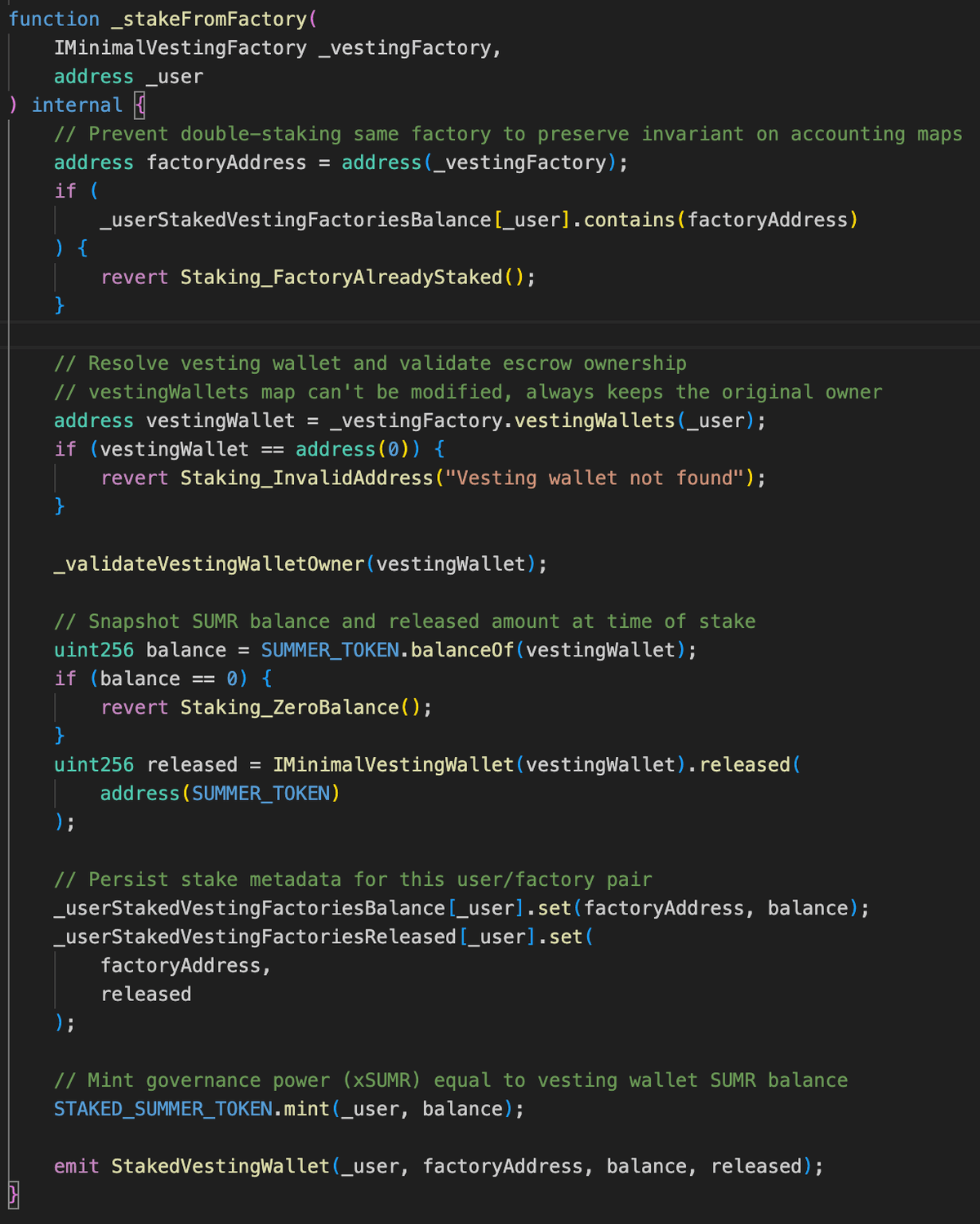
Task: Select the Staking_FactoryAlreadyStaked error name
Action: pyautogui.click(x=341, y=277)
